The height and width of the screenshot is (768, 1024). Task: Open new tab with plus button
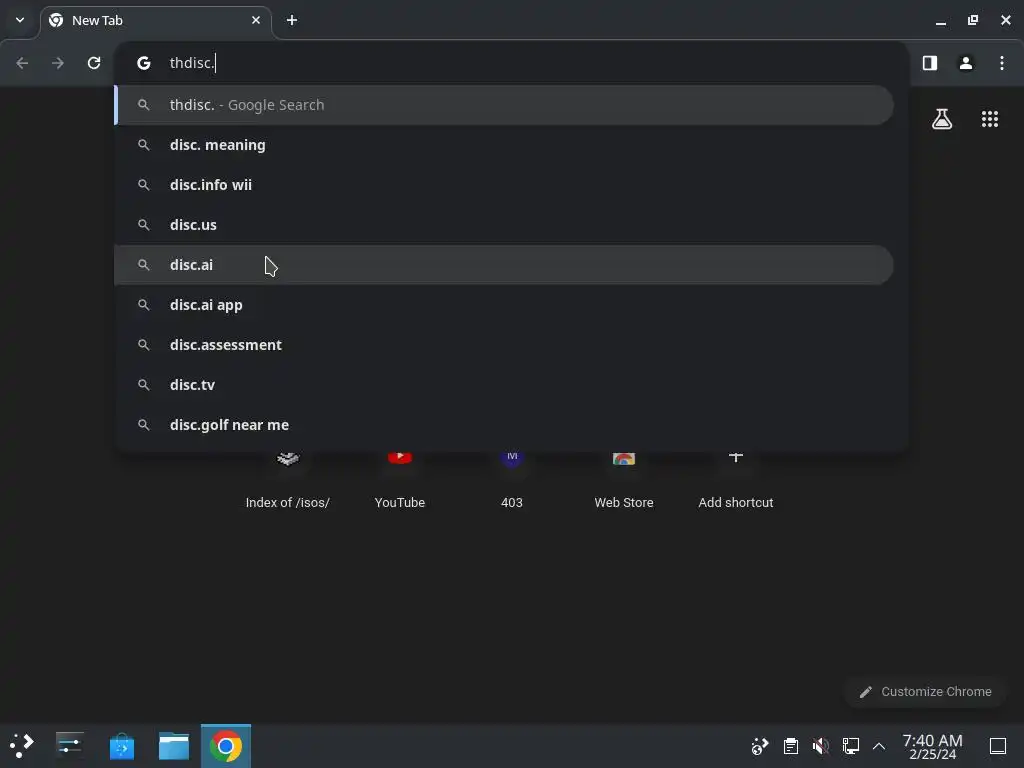coord(292,20)
